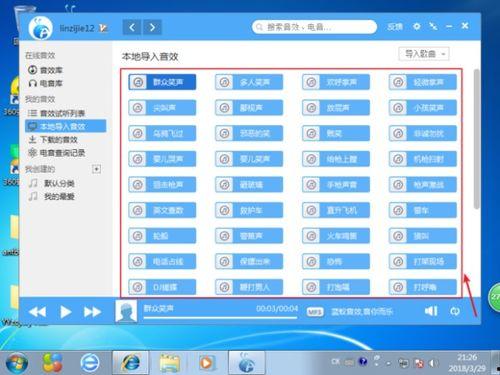Play the 多人笑声 sound effect
This screenshot has width=500, height=375.
point(249,82)
